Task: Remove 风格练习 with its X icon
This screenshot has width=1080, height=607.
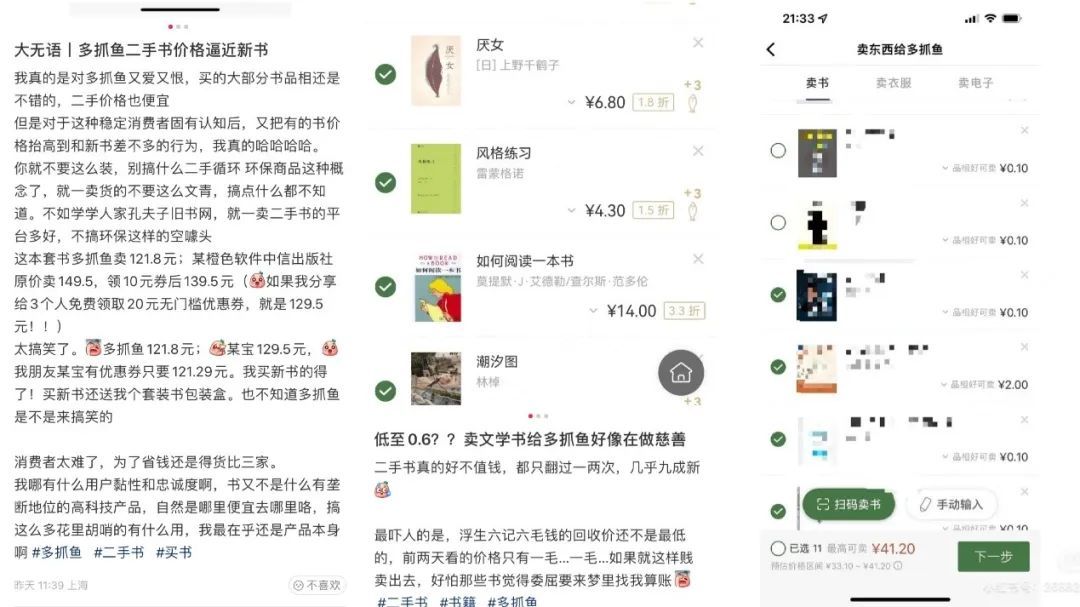Action: click(x=698, y=151)
